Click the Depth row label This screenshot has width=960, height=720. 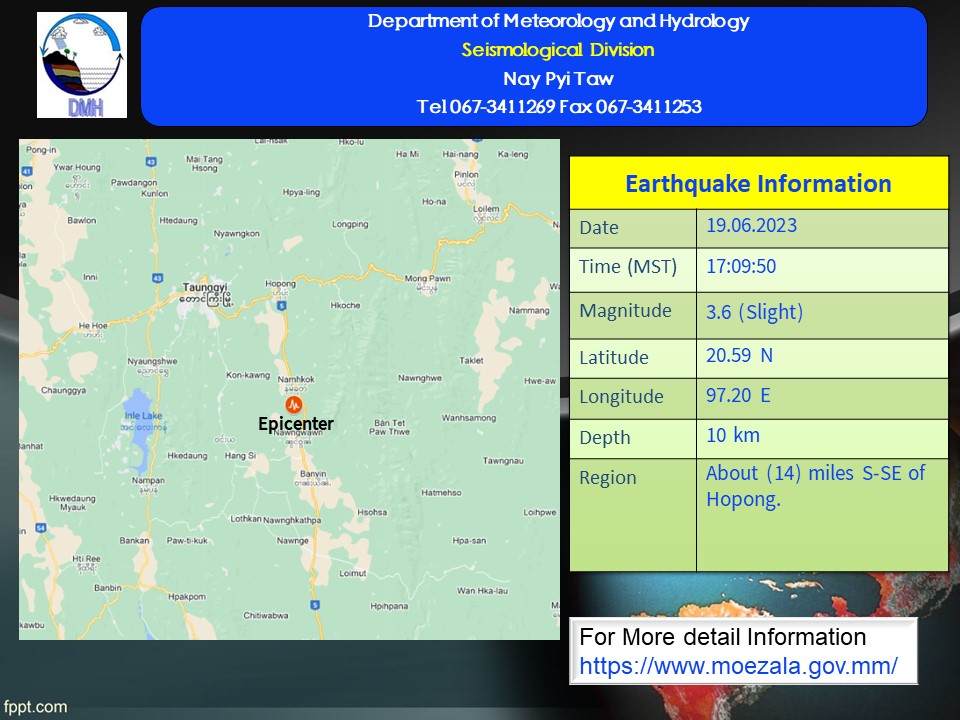[605, 438]
